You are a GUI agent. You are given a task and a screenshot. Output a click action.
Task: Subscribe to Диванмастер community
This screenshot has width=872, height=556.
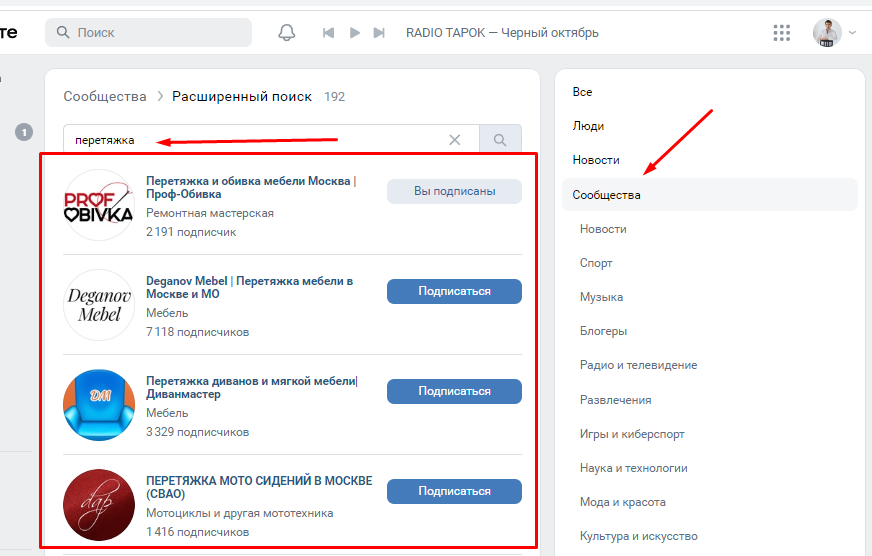[454, 391]
